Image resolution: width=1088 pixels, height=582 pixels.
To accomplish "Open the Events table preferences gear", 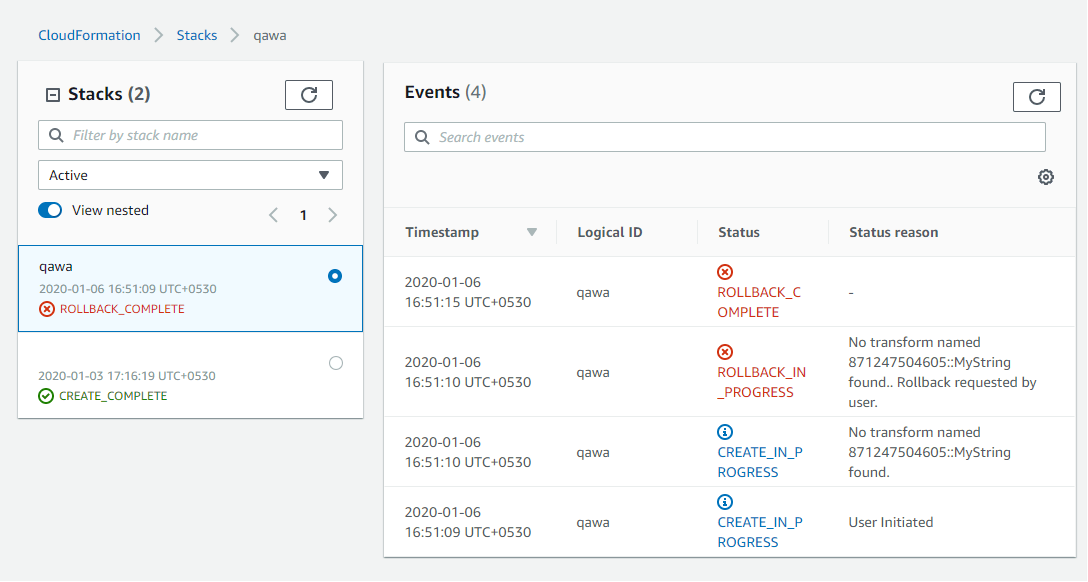I will click(1045, 176).
